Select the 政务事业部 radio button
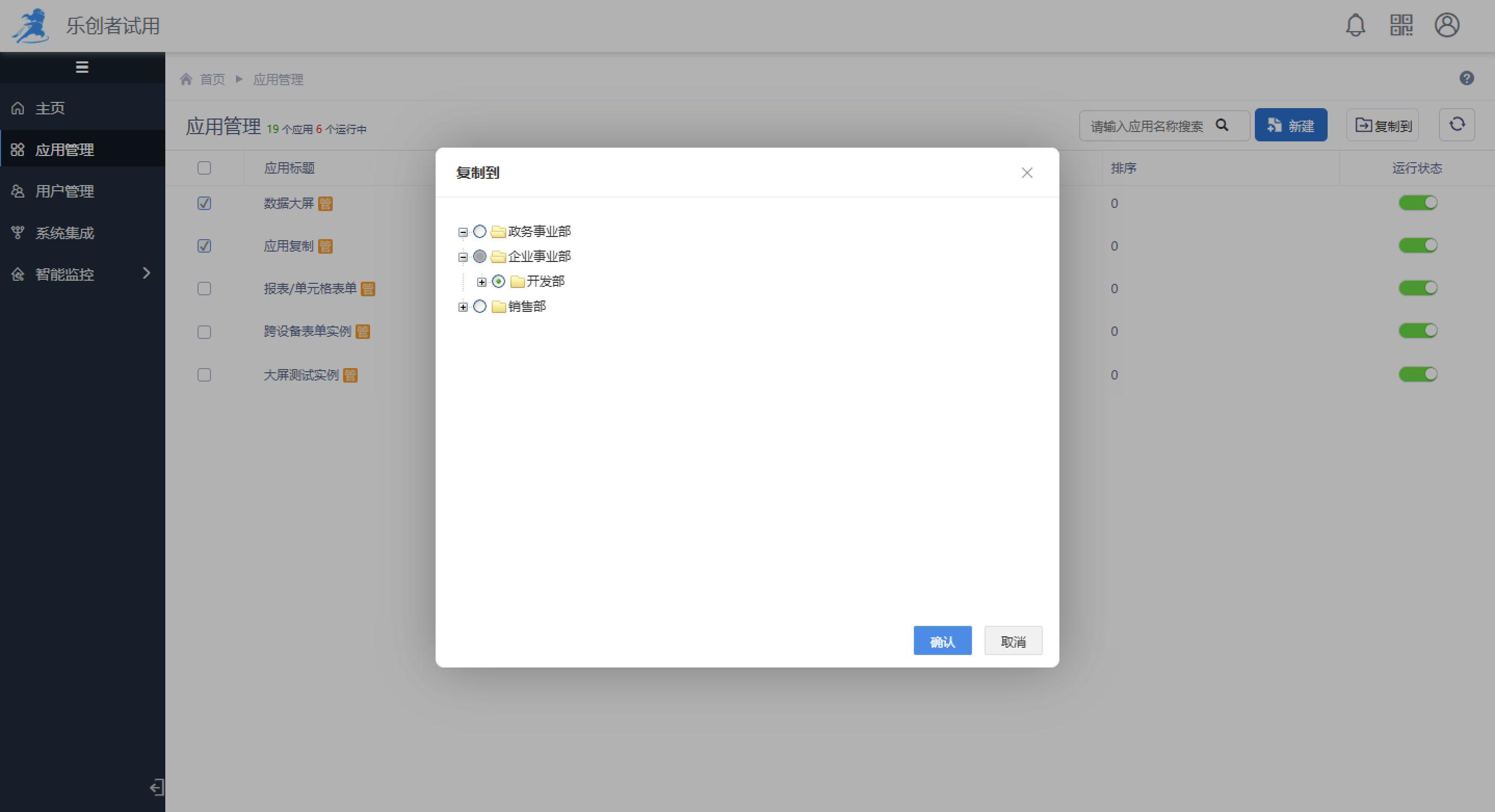This screenshot has width=1495, height=812. tap(479, 231)
